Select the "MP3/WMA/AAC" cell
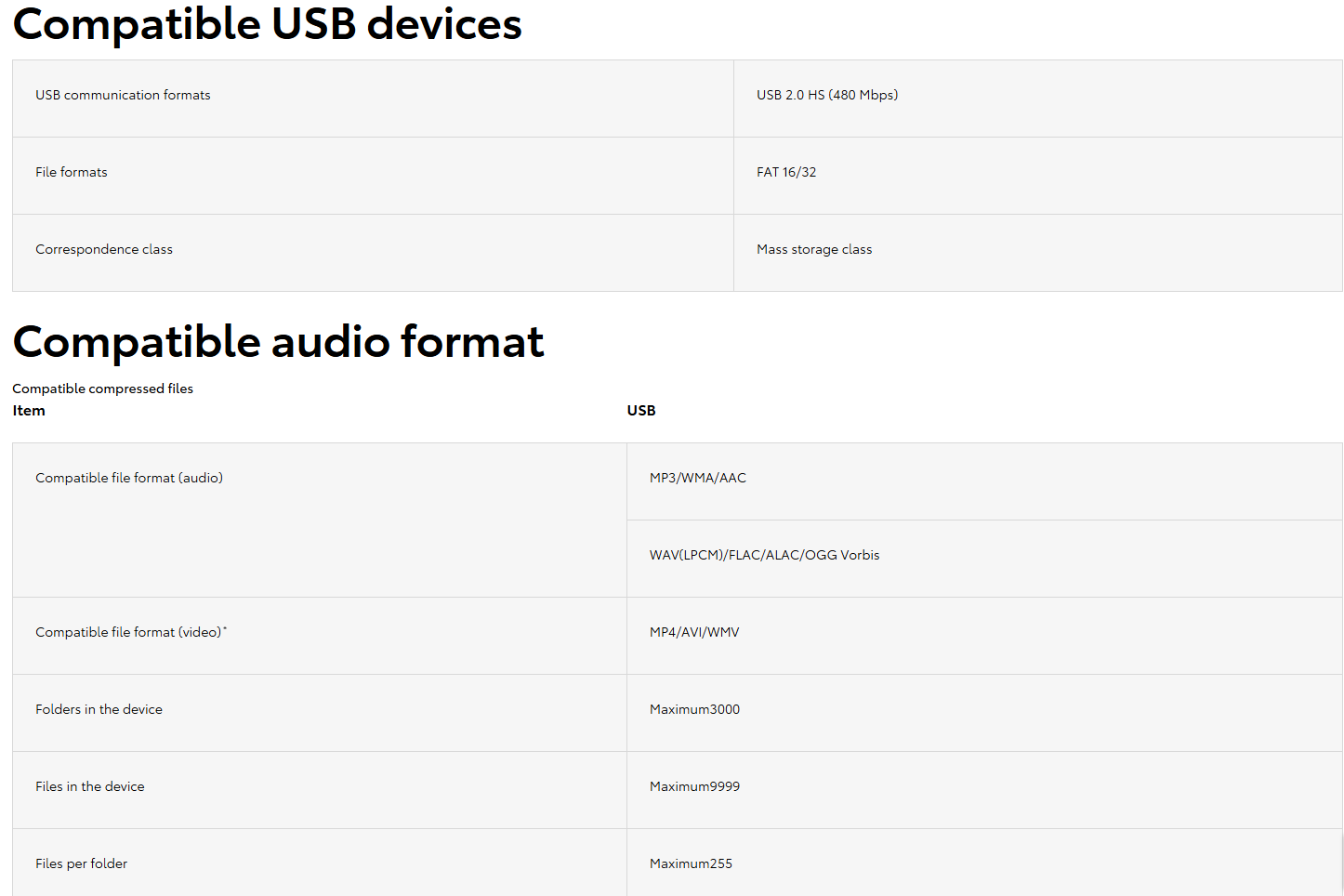Screen dimensions: 1344x896 pos(697,478)
